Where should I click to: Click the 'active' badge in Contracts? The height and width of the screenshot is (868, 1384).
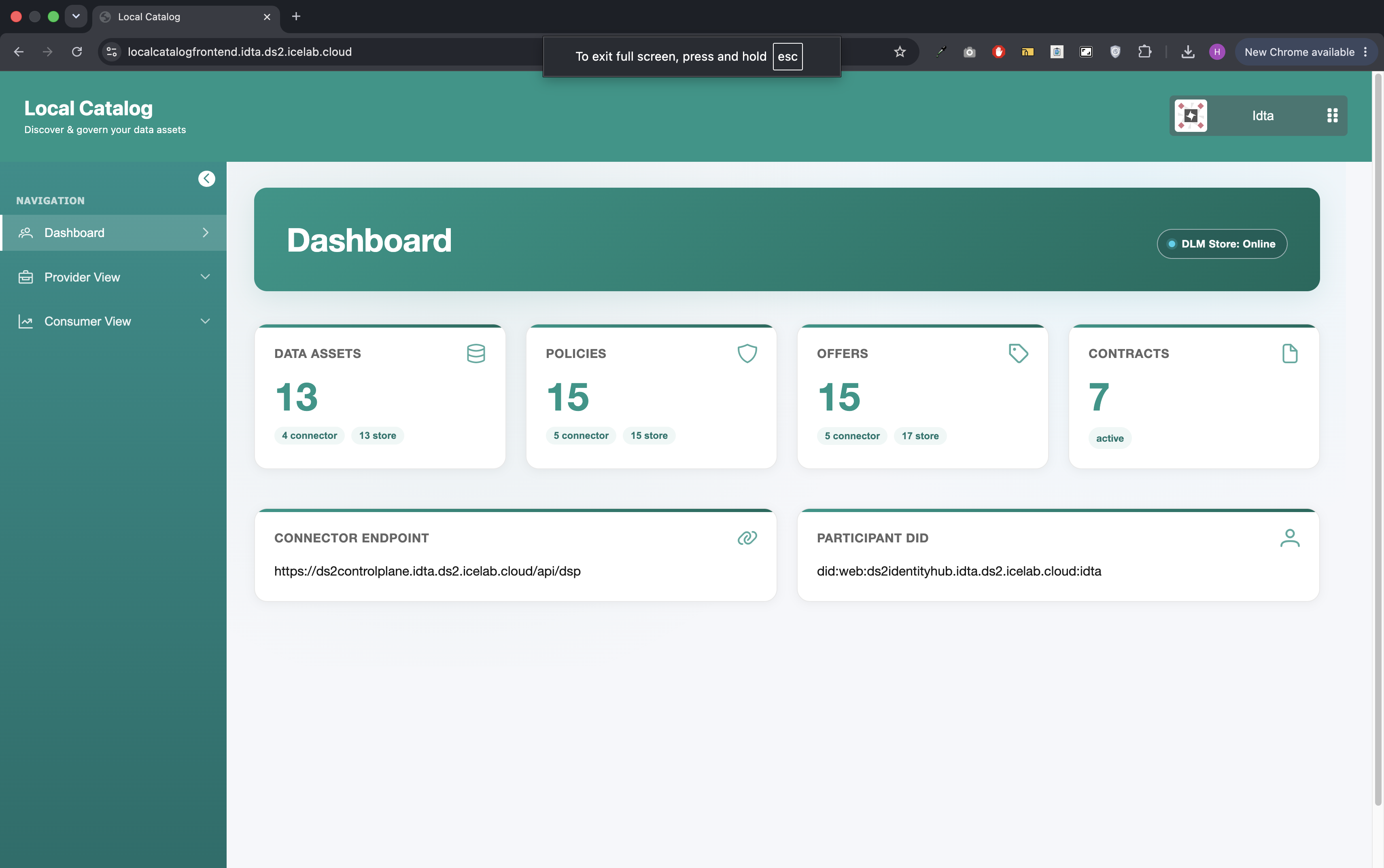1110,438
